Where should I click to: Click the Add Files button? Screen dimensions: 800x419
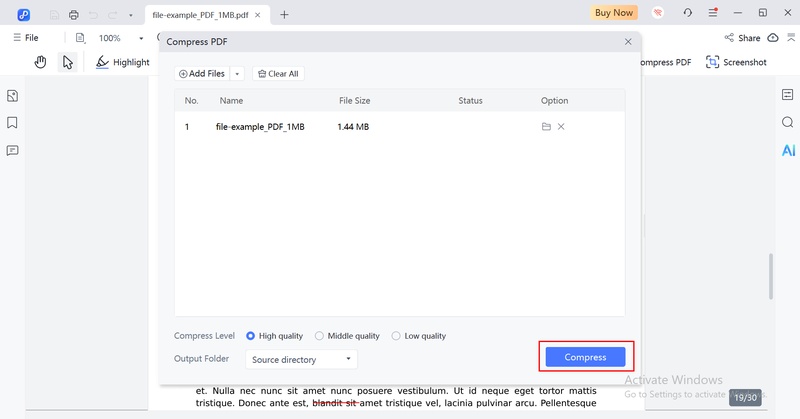click(202, 73)
